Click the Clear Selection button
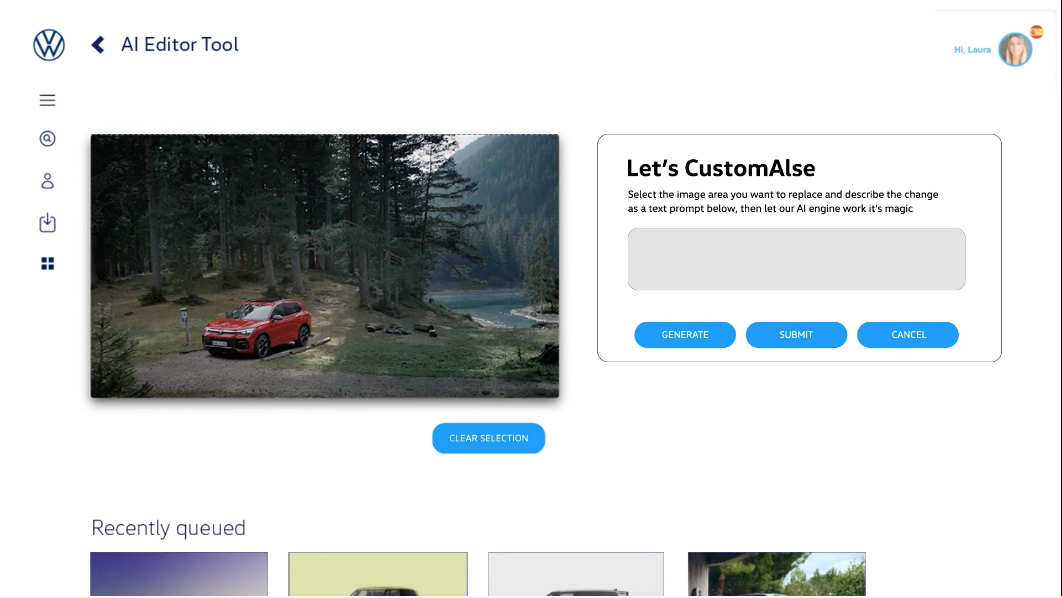 (x=488, y=438)
